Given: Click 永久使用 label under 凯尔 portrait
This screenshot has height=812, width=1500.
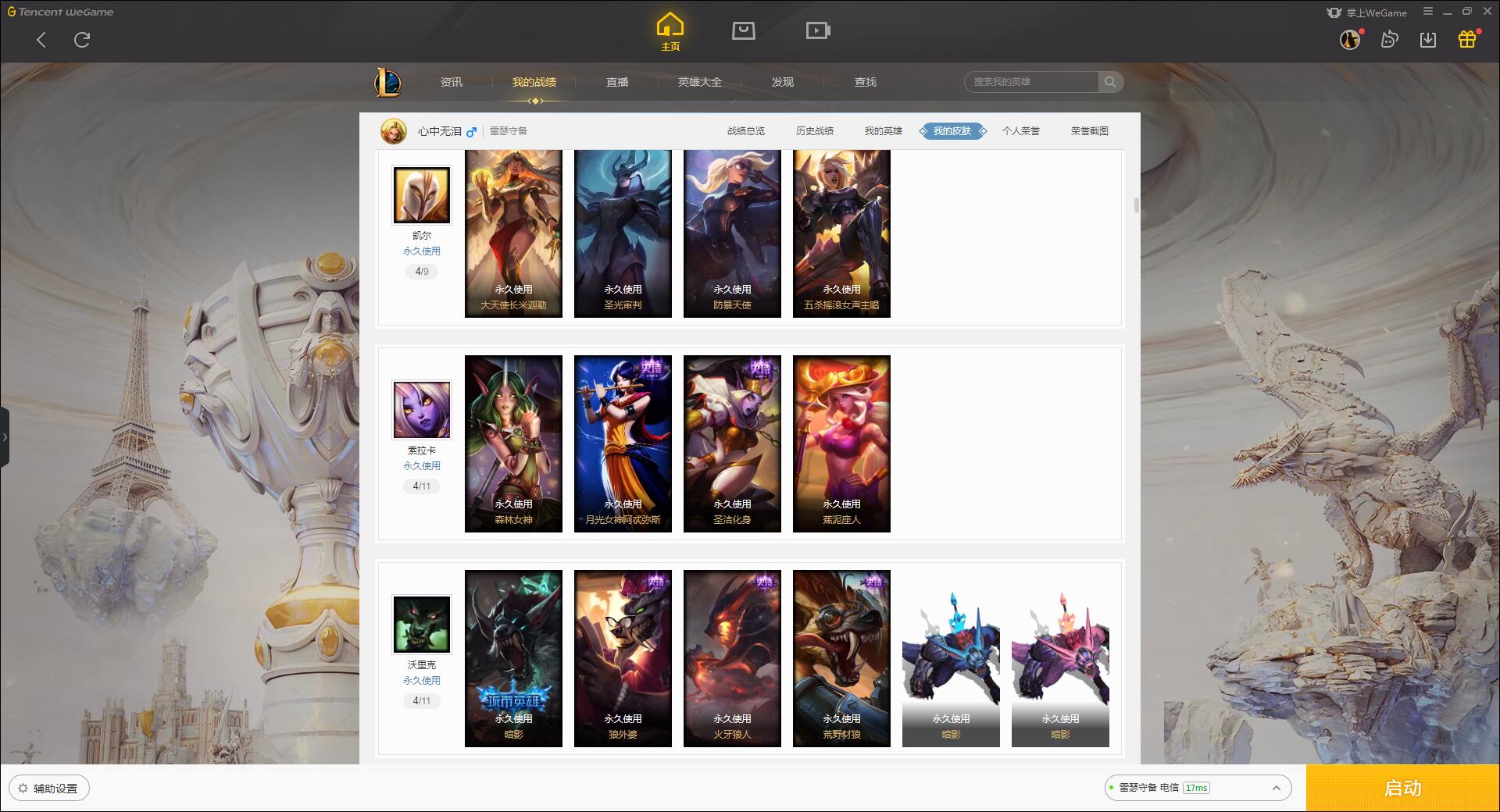Looking at the screenshot, I should (x=422, y=251).
